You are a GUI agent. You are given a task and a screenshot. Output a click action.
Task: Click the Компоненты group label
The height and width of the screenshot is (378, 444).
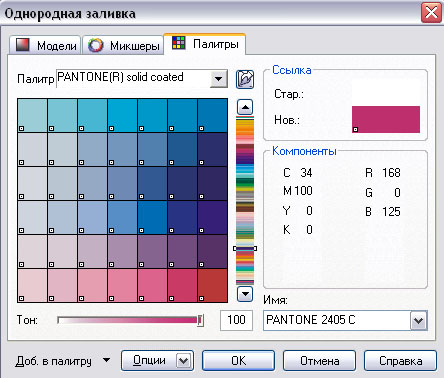click(304, 151)
